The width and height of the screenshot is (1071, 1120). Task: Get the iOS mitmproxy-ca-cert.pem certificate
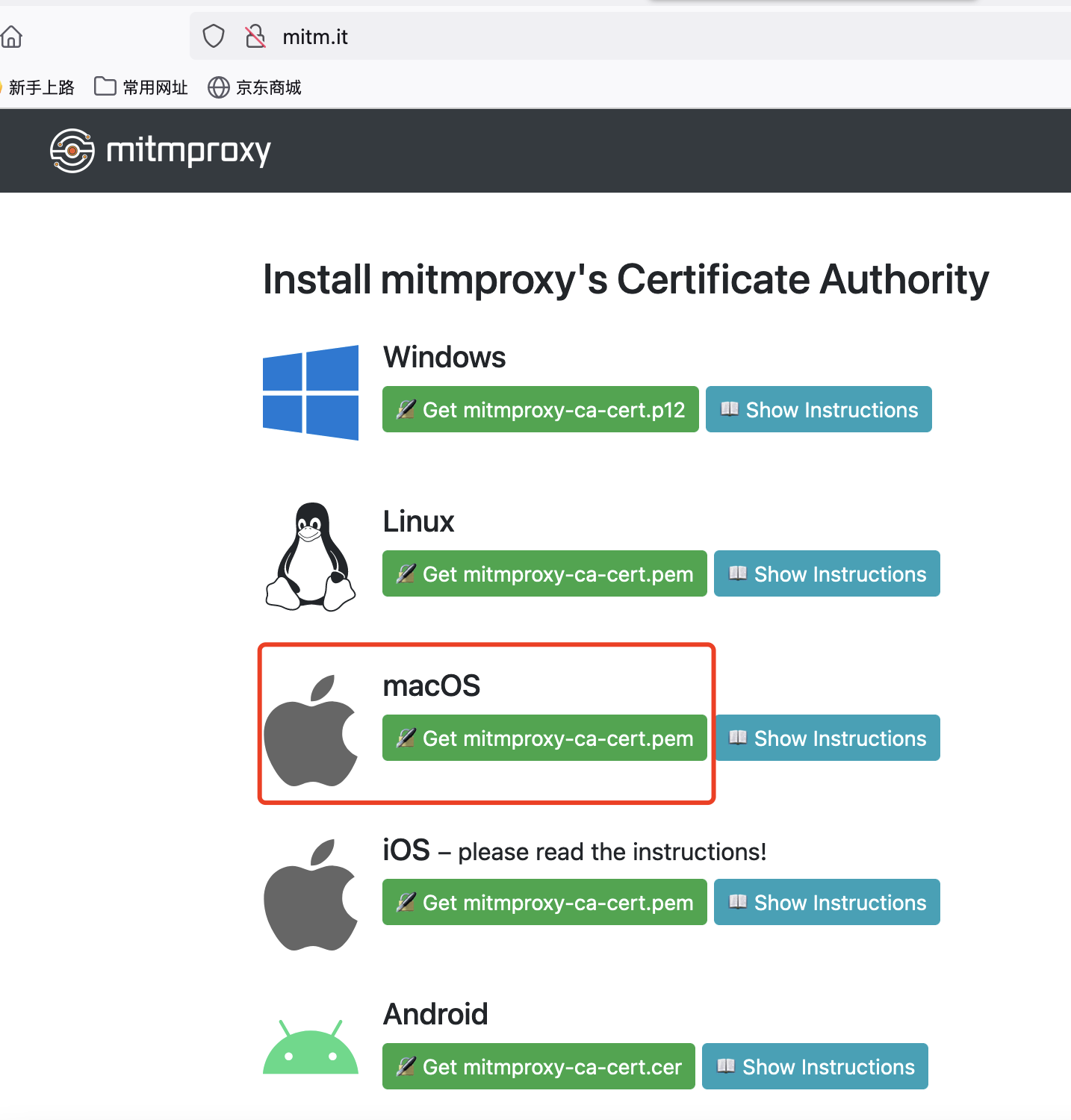pos(544,902)
